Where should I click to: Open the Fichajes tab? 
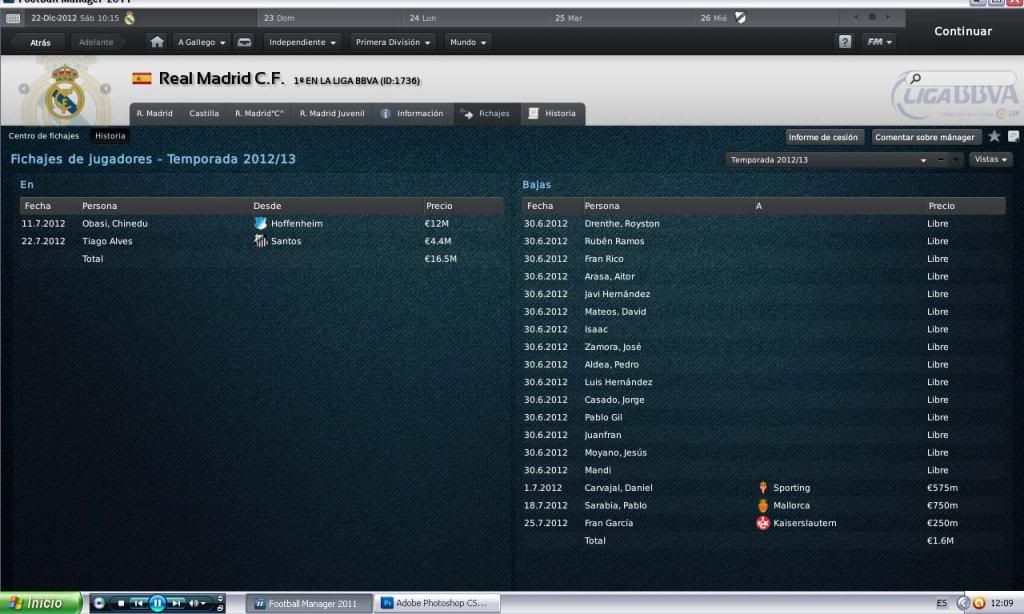(x=487, y=114)
